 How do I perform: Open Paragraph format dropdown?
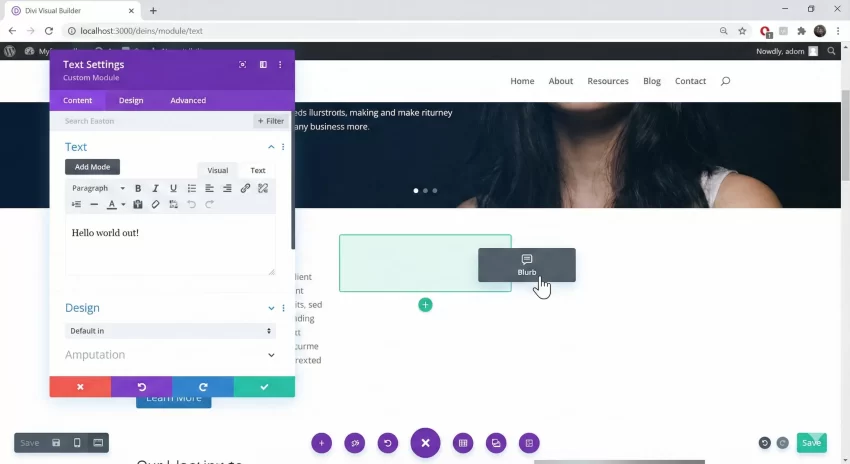pos(98,188)
